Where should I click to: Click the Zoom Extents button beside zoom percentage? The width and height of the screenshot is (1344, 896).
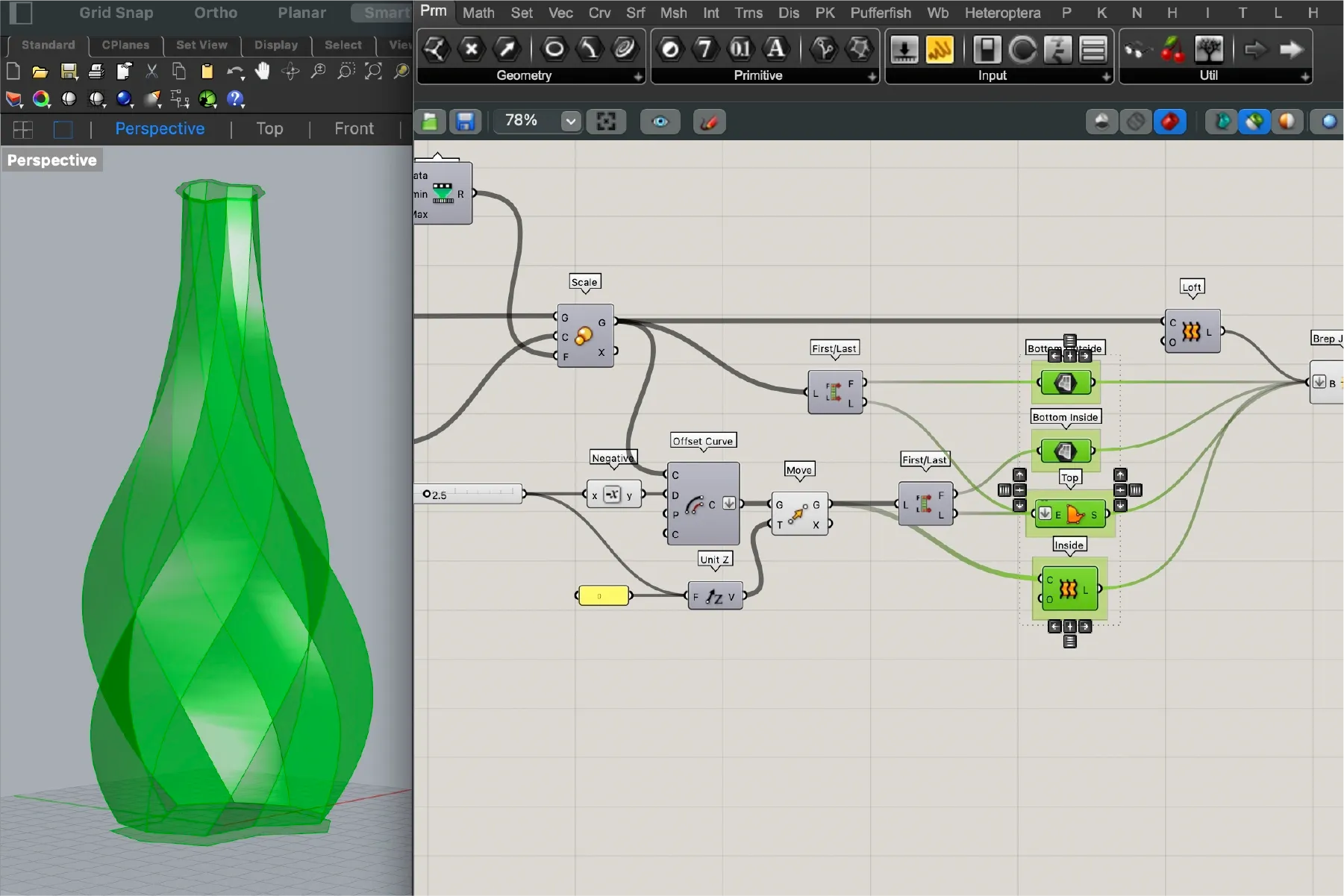click(606, 122)
